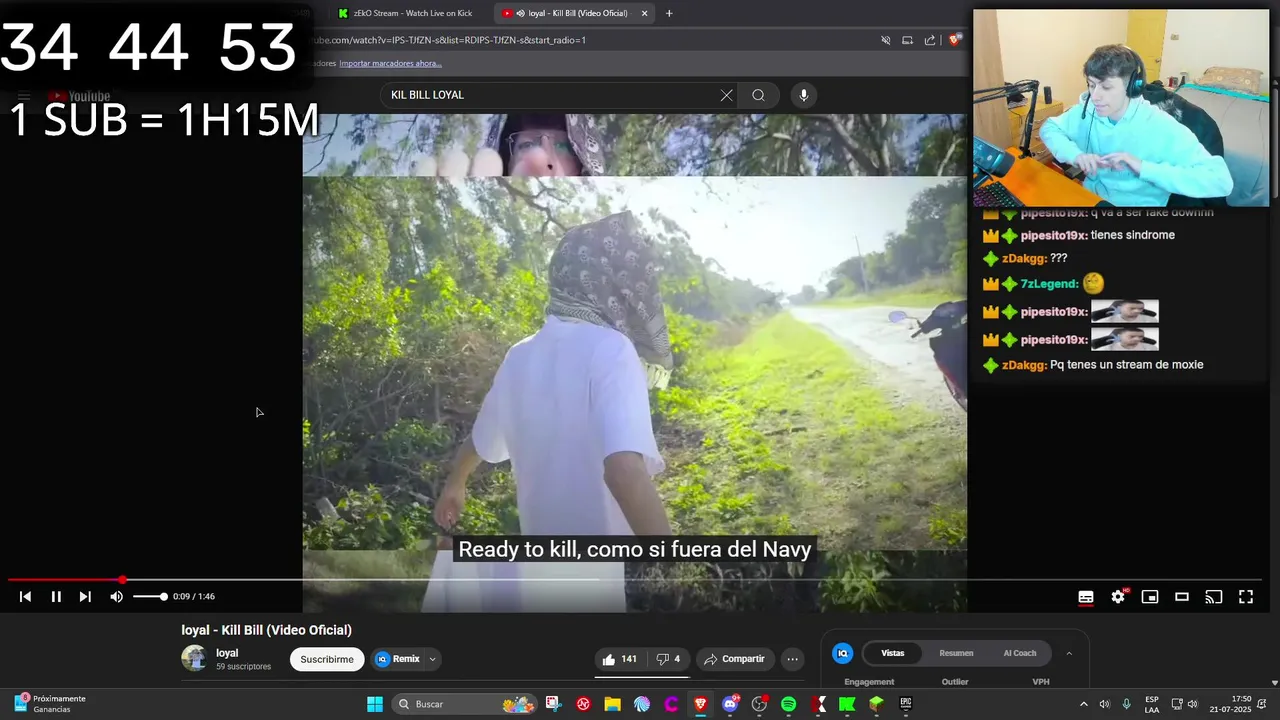Open the screen cast icon in address bar
The width and height of the screenshot is (1280, 720).
pos(907,40)
